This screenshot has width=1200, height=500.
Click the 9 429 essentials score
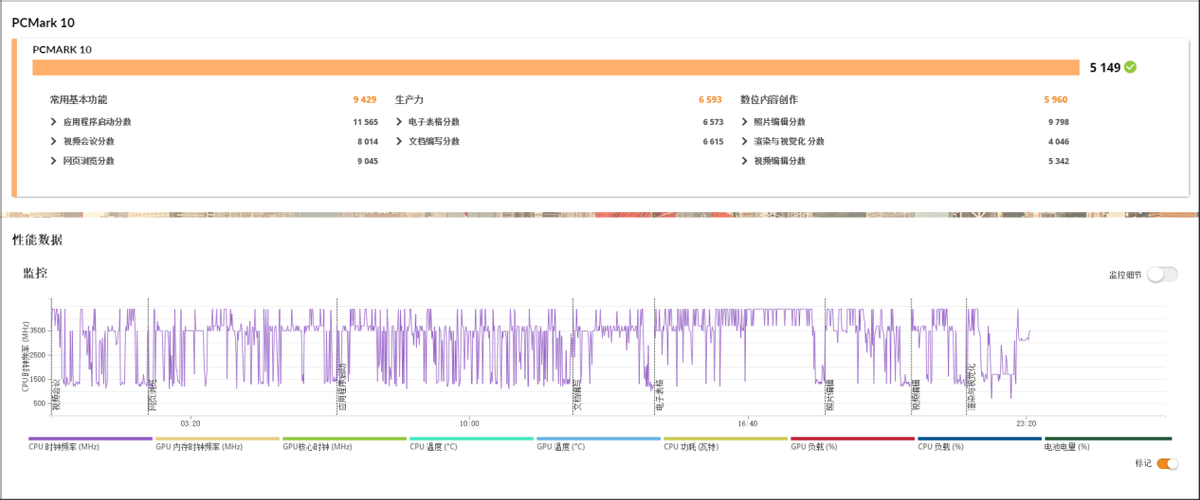coord(364,100)
